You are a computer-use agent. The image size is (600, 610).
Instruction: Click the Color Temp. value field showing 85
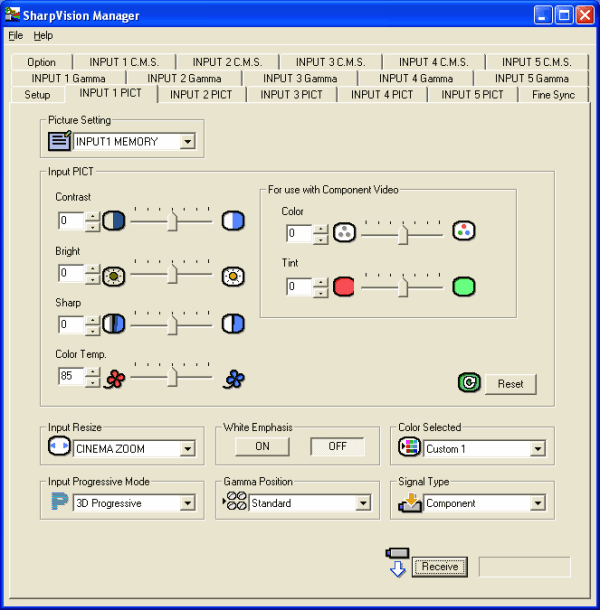pos(71,376)
